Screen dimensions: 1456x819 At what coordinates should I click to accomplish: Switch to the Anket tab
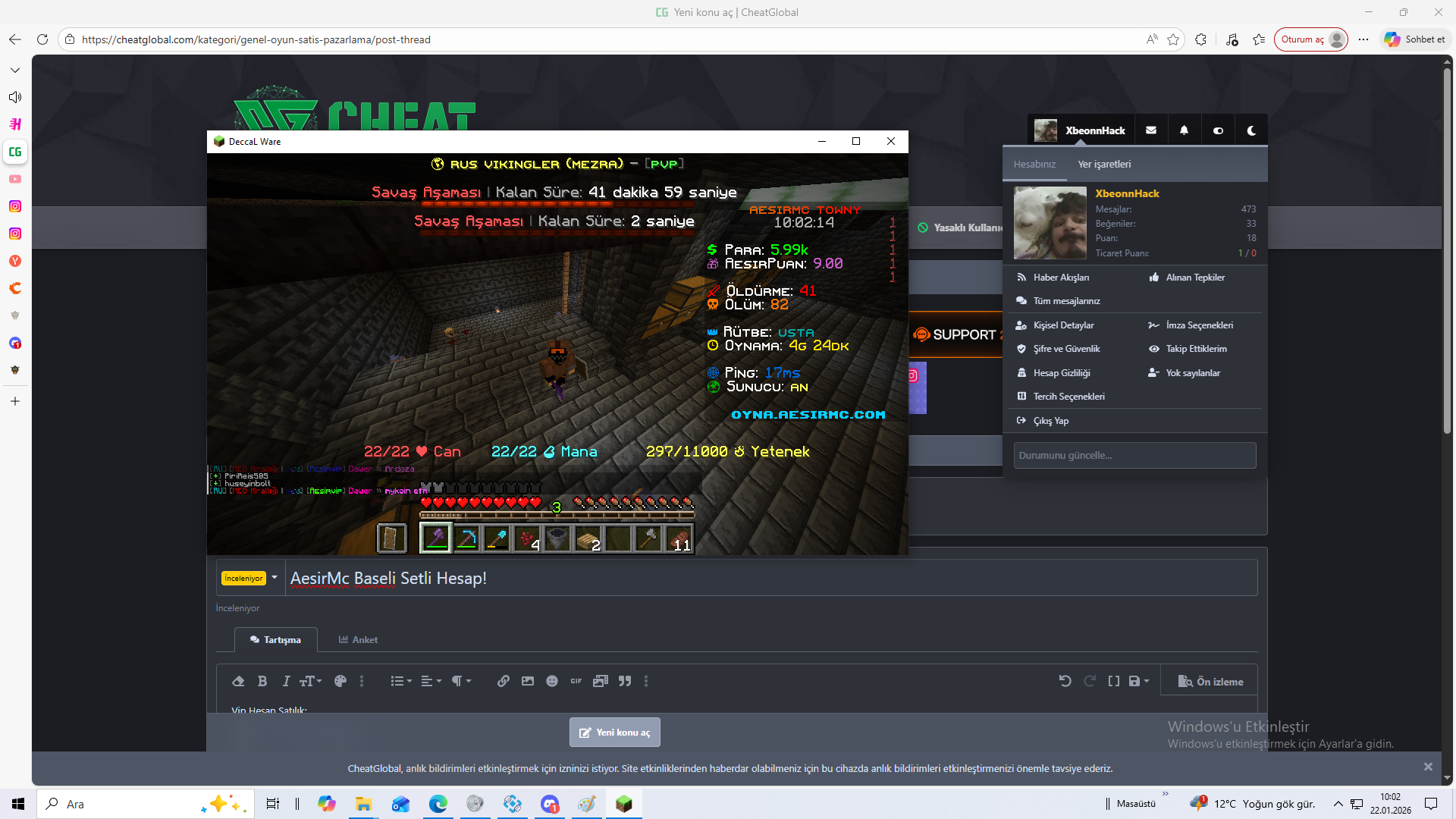(x=358, y=640)
